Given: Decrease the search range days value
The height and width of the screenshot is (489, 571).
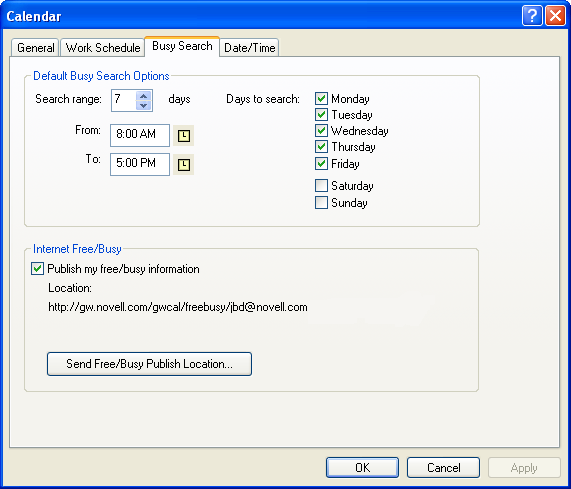Looking at the screenshot, I should tap(143, 105).
